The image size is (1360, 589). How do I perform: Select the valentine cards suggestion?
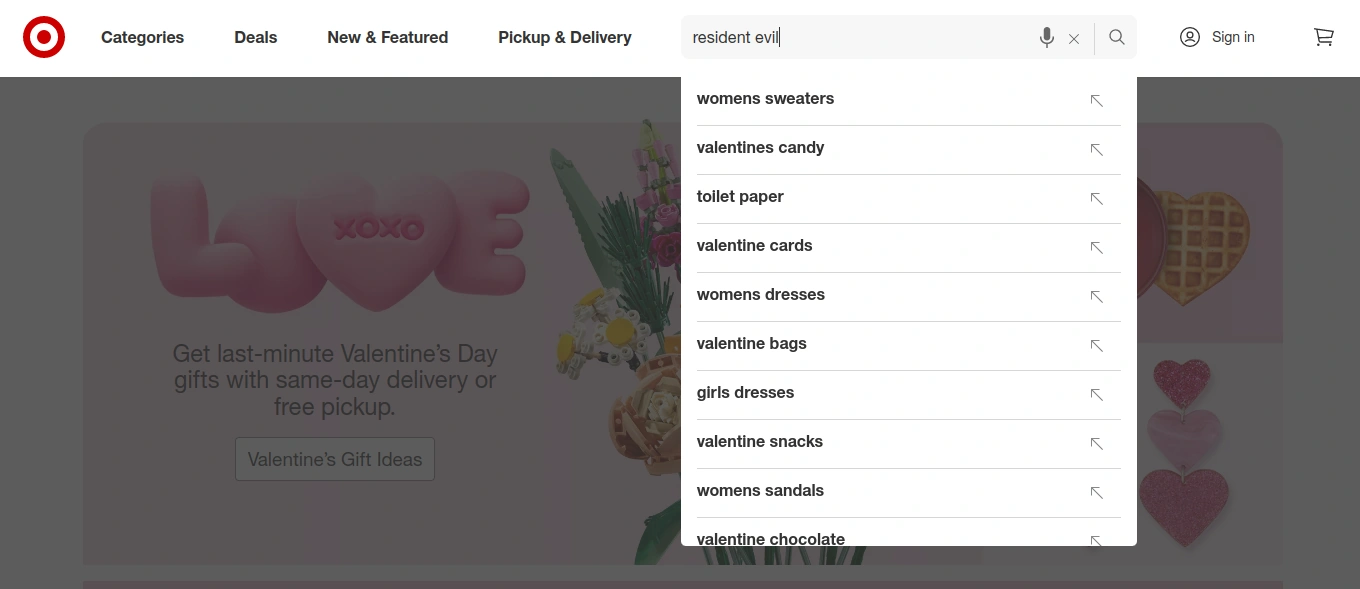(x=754, y=245)
